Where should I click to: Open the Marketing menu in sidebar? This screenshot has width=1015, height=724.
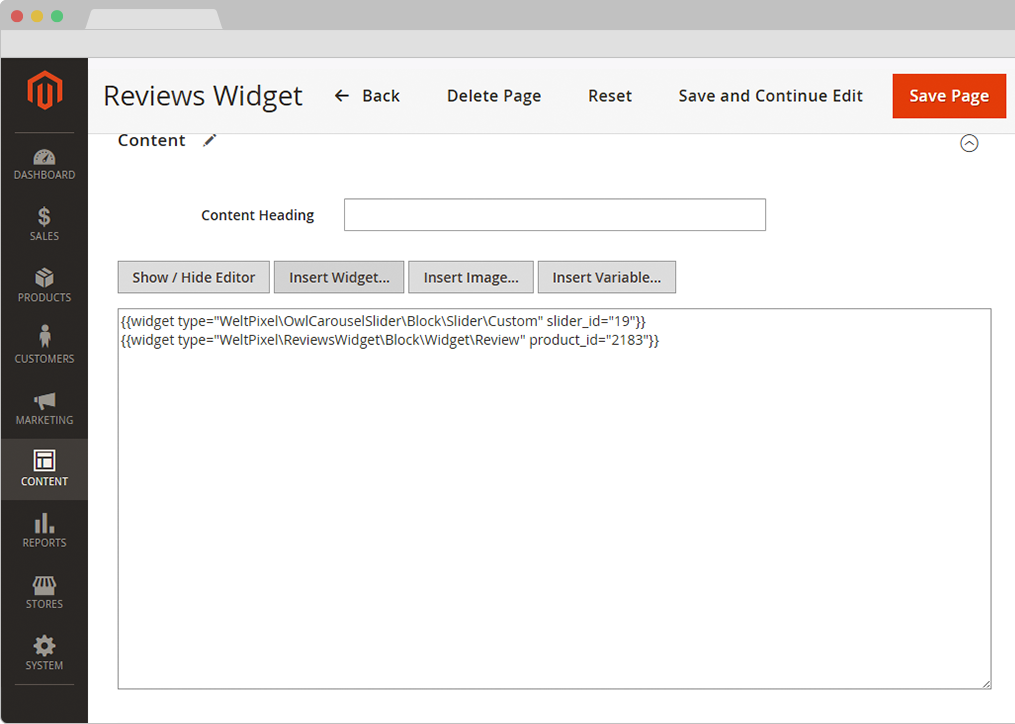tap(44, 408)
